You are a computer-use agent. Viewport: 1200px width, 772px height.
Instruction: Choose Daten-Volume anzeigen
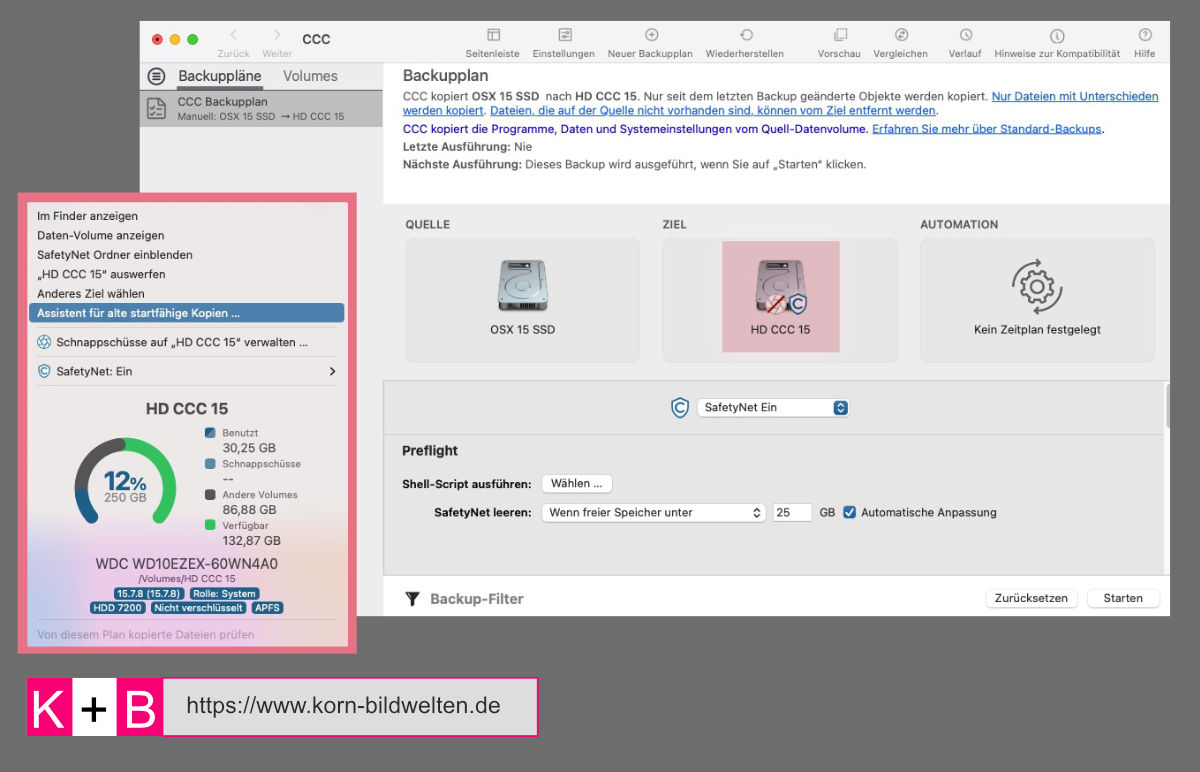[101, 236]
